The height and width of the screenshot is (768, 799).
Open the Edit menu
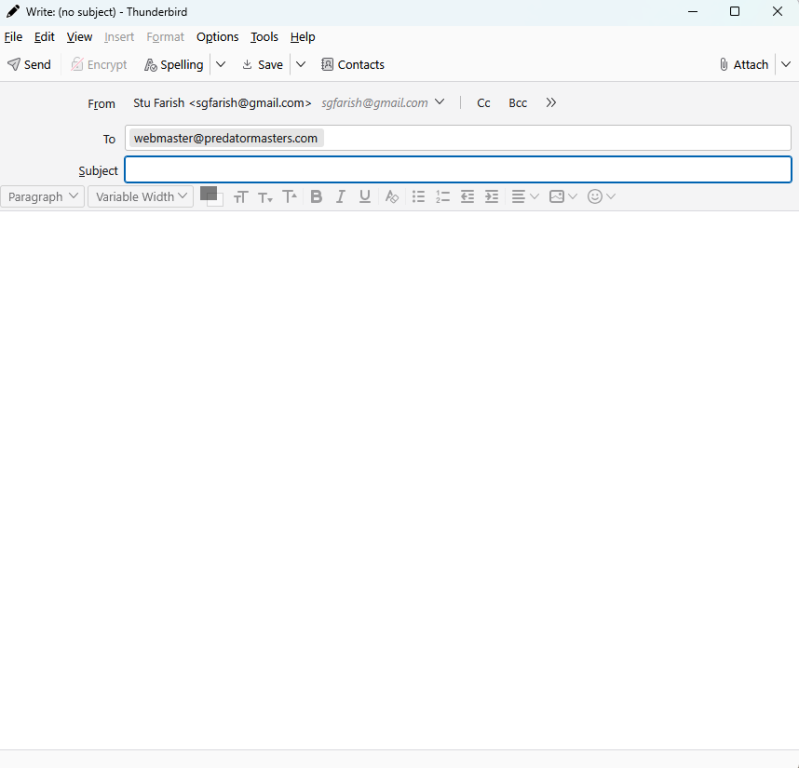[x=44, y=37]
